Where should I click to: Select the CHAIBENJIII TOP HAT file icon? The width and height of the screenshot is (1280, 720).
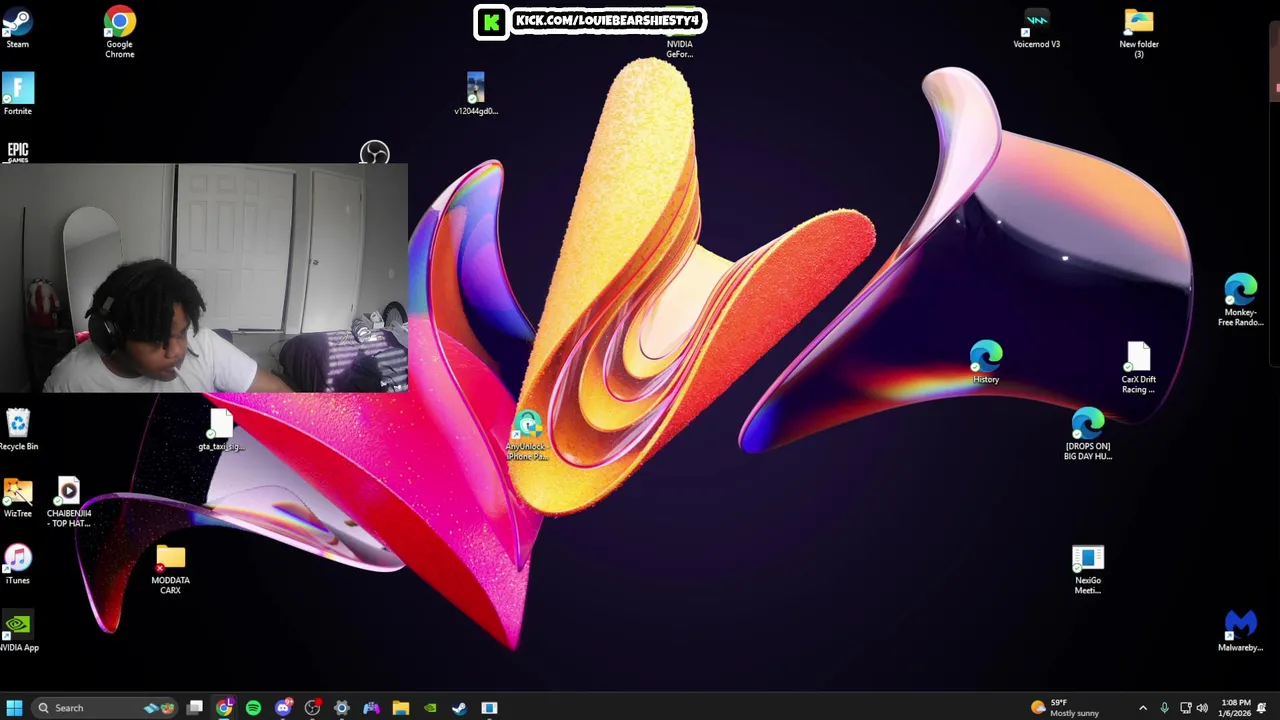tap(68, 503)
